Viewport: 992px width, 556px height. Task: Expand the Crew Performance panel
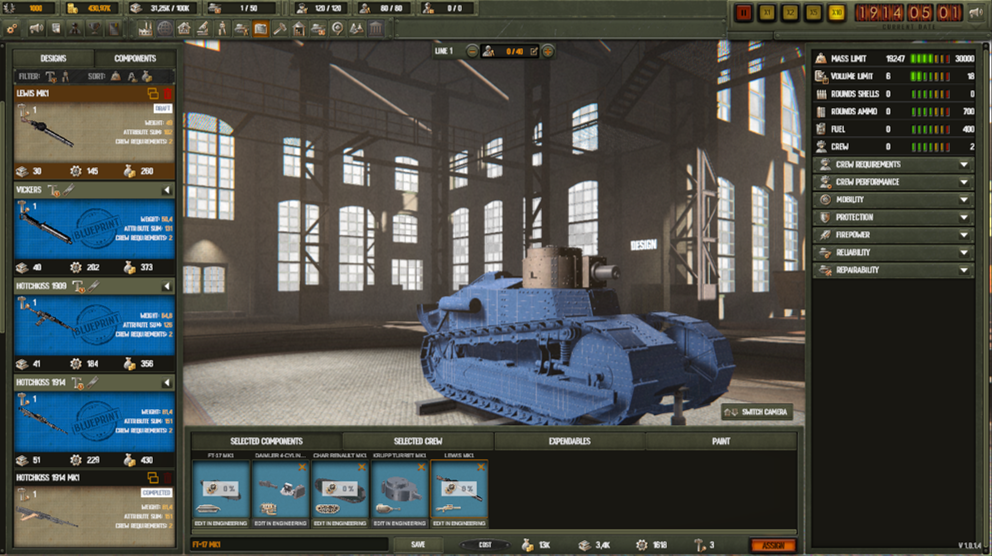tap(893, 182)
